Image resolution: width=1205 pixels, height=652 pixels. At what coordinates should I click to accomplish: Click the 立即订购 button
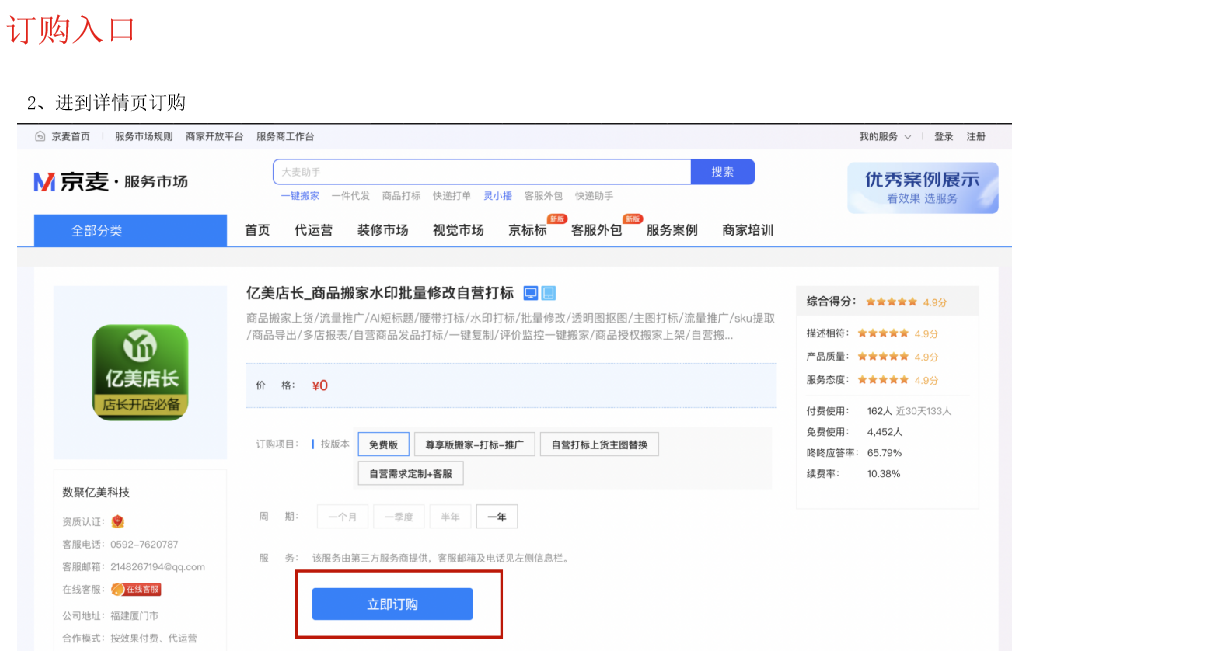(x=392, y=604)
